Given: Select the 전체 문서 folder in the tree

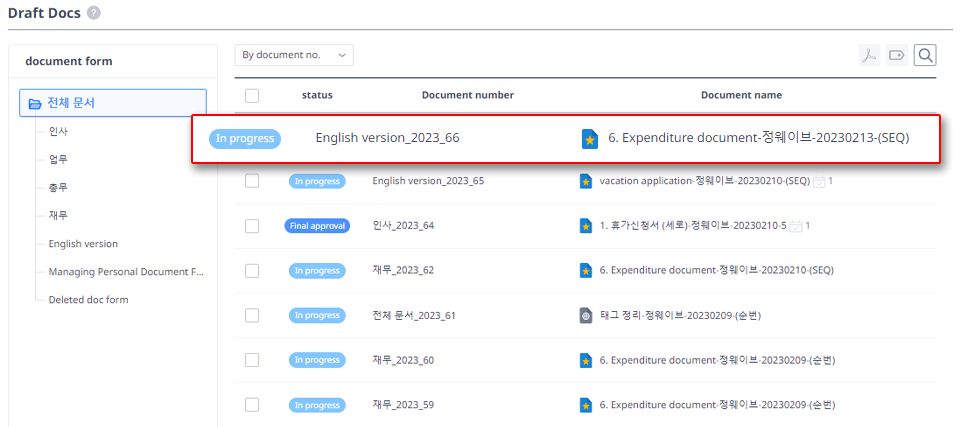Looking at the screenshot, I should point(113,103).
